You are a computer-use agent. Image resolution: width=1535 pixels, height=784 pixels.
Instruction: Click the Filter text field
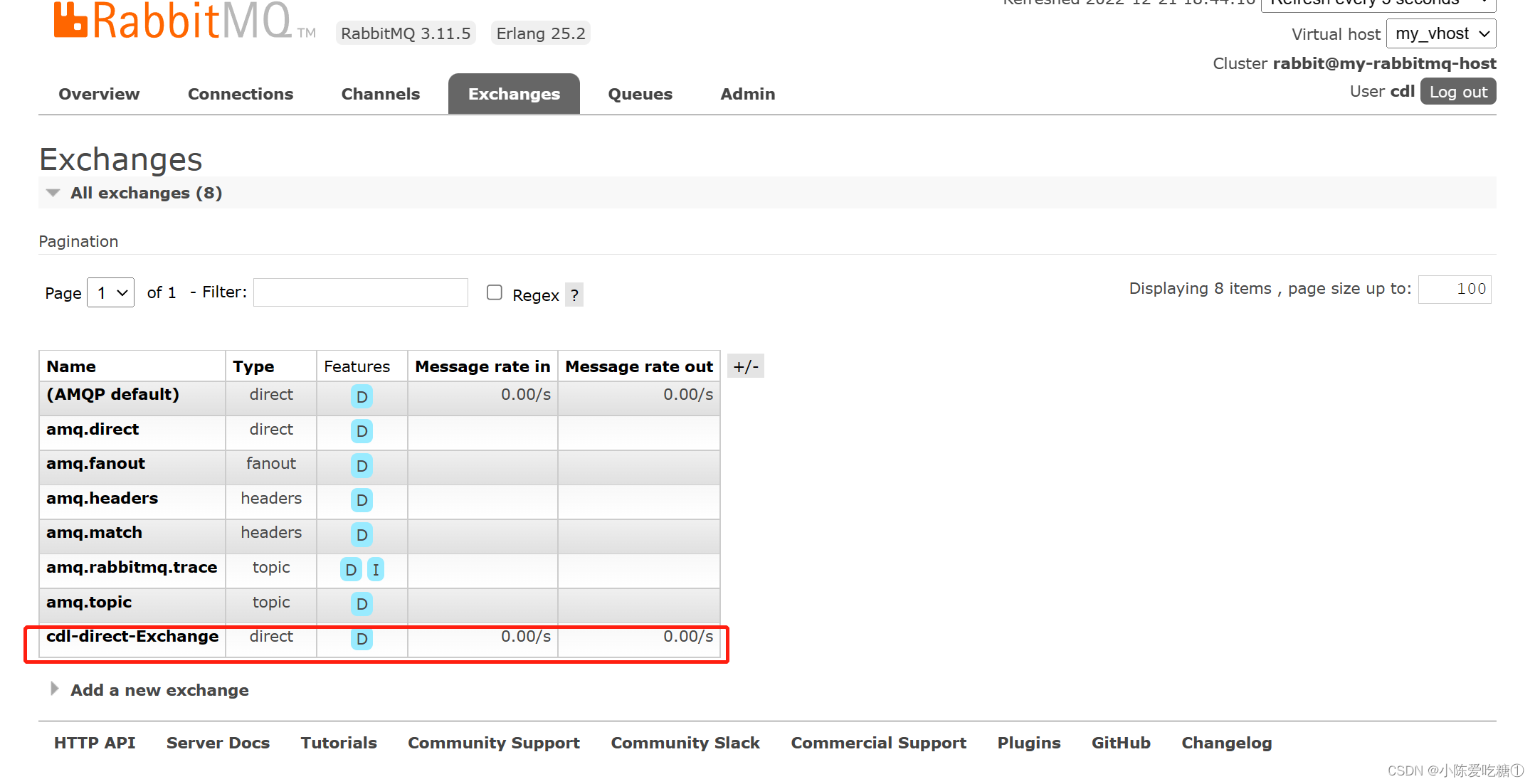361,292
